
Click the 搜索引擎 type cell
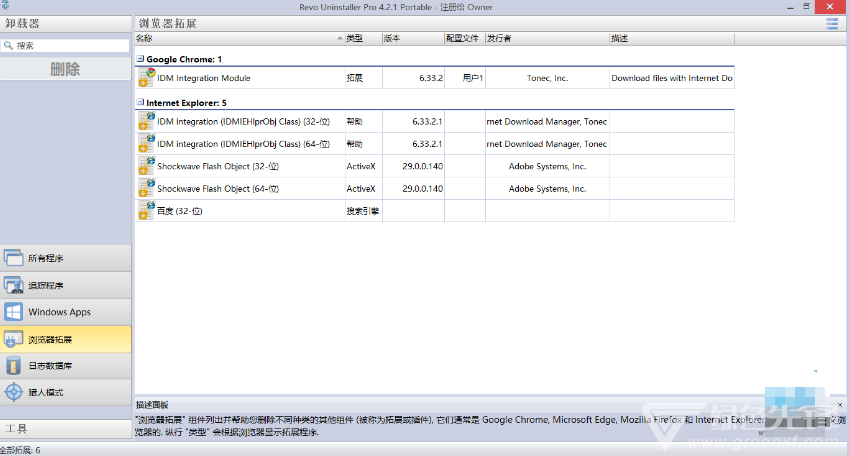pyautogui.click(x=363, y=211)
